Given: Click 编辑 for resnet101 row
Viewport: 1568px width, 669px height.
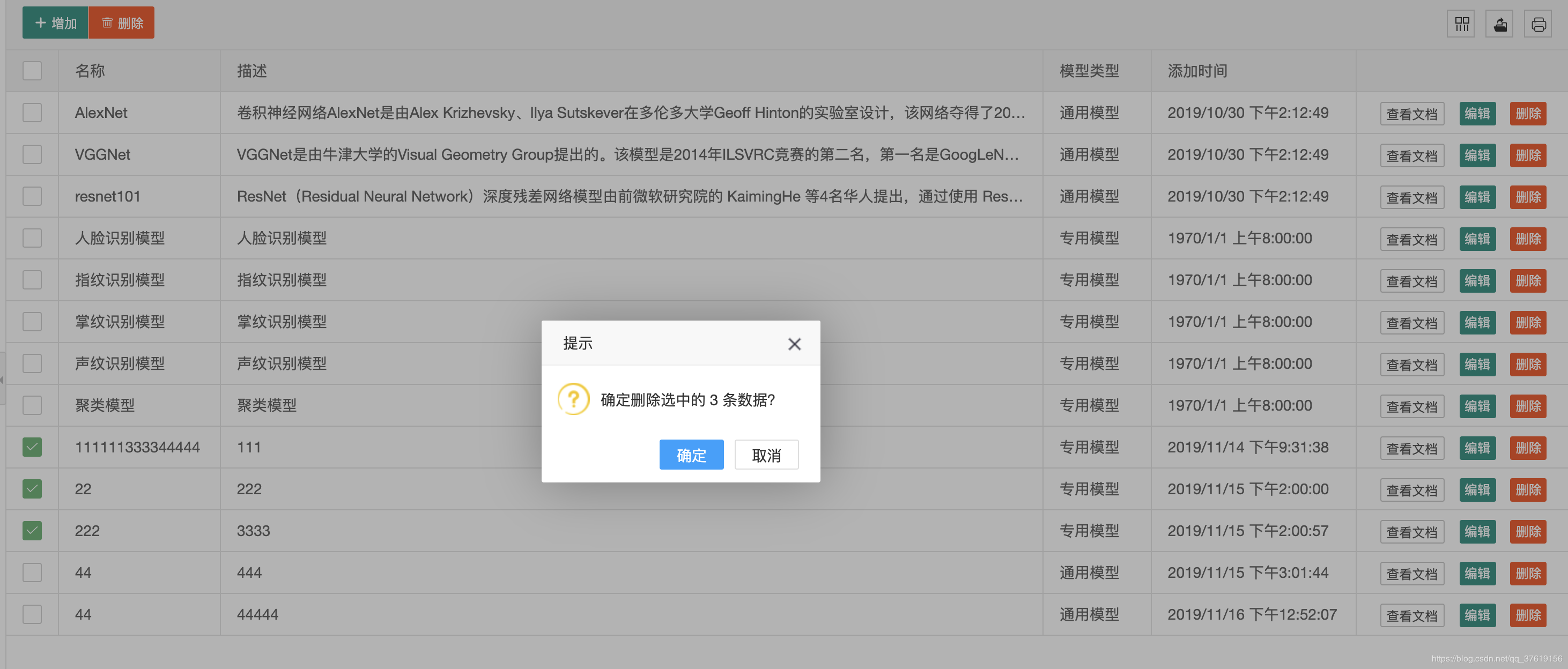Looking at the screenshot, I should [x=1477, y=197].
